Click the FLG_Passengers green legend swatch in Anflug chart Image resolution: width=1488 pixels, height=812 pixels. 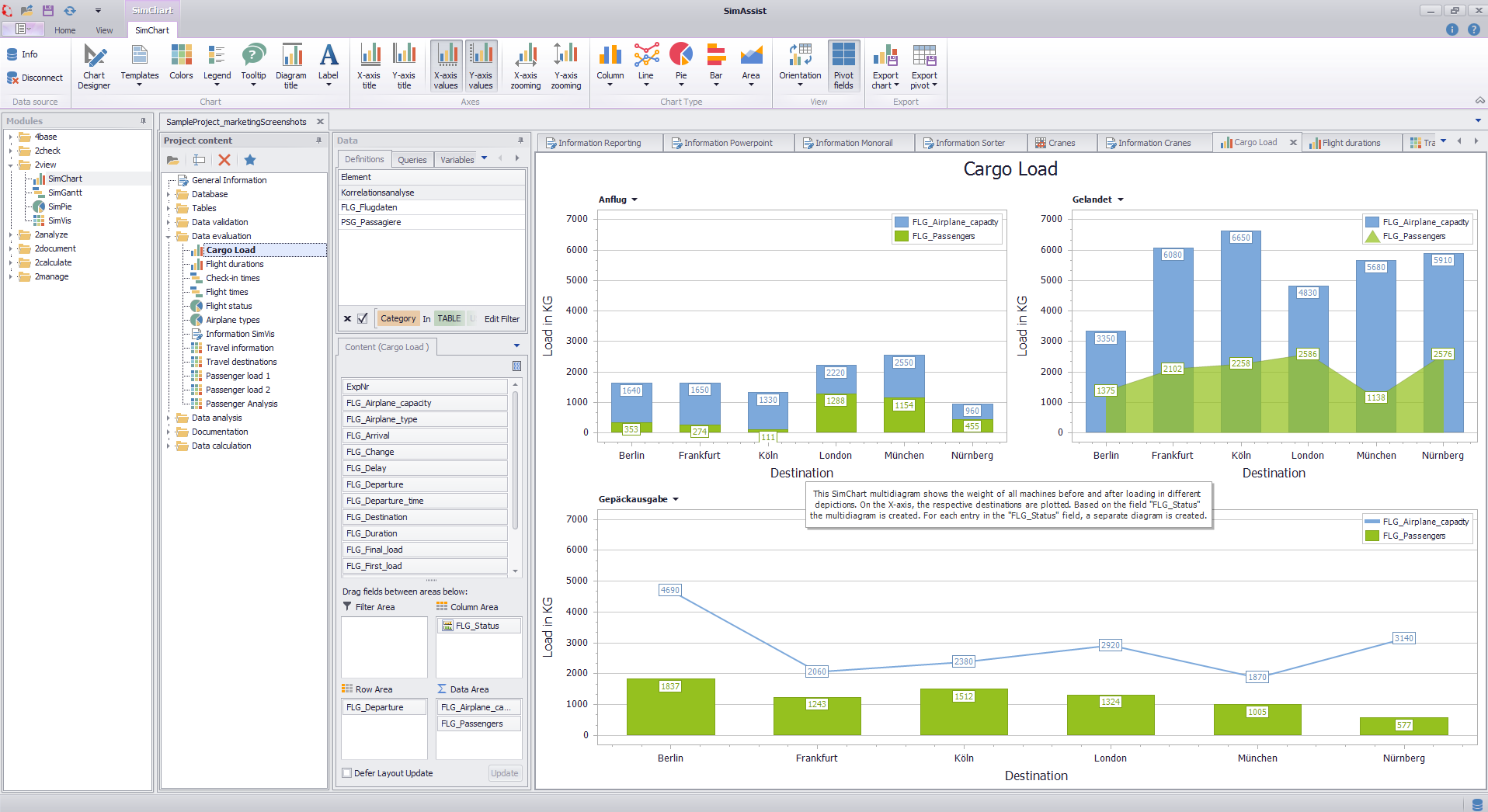(x=902, y=236)
